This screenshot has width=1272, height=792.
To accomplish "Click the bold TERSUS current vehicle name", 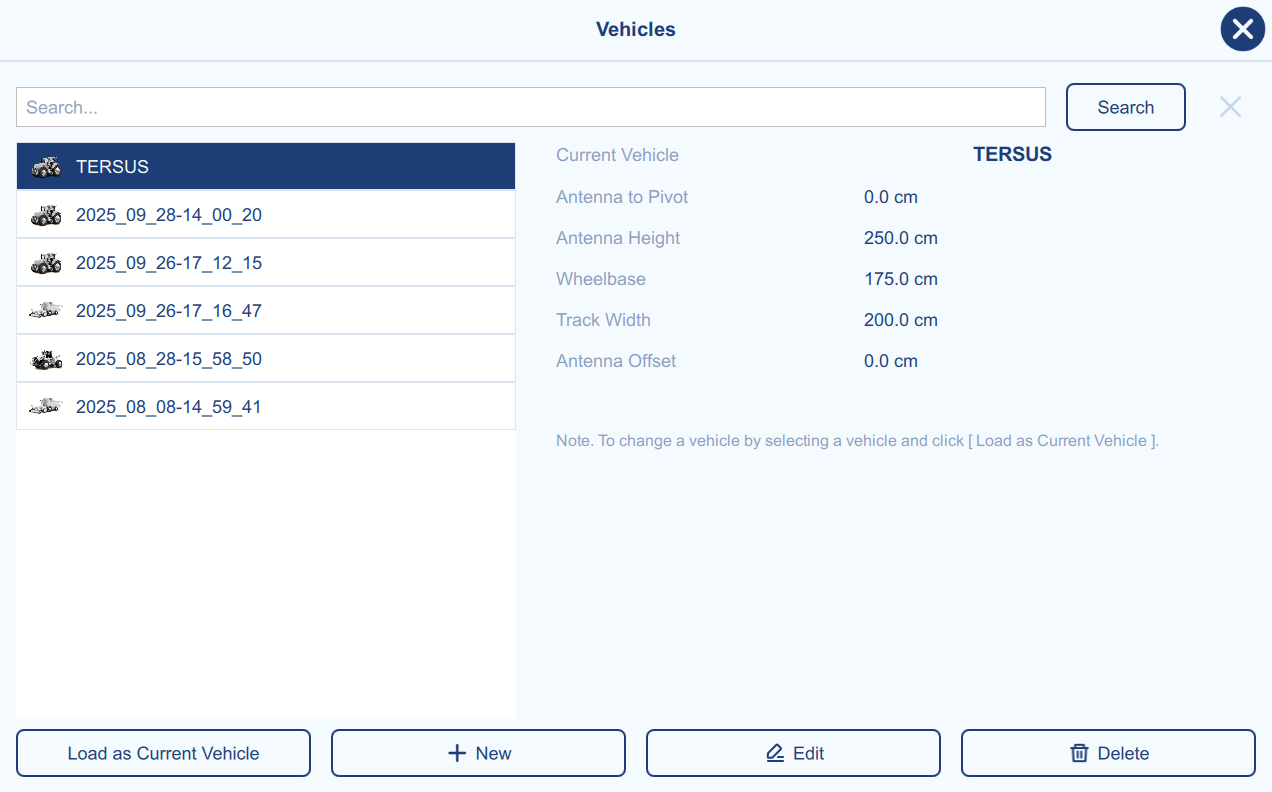I will 1012,155.
